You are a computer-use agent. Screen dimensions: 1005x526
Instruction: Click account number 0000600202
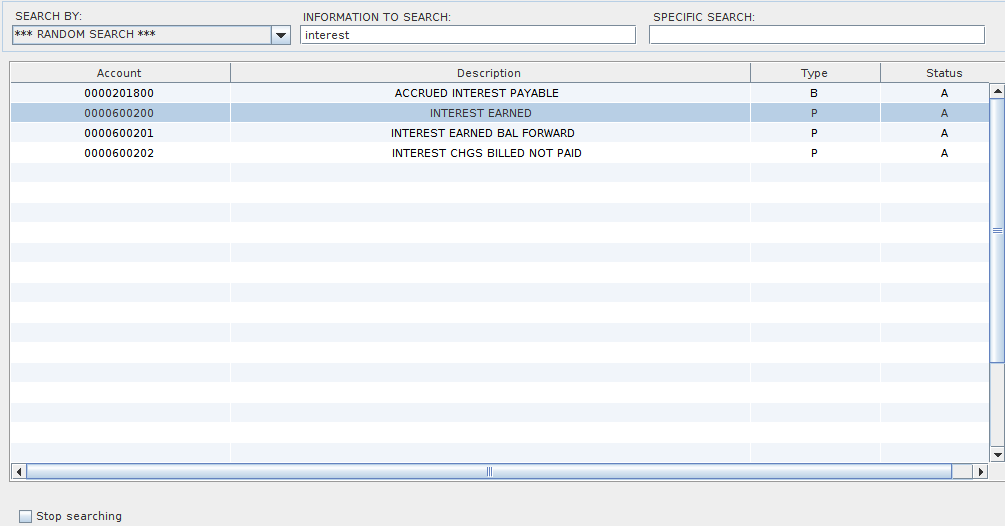click(119, 153)
